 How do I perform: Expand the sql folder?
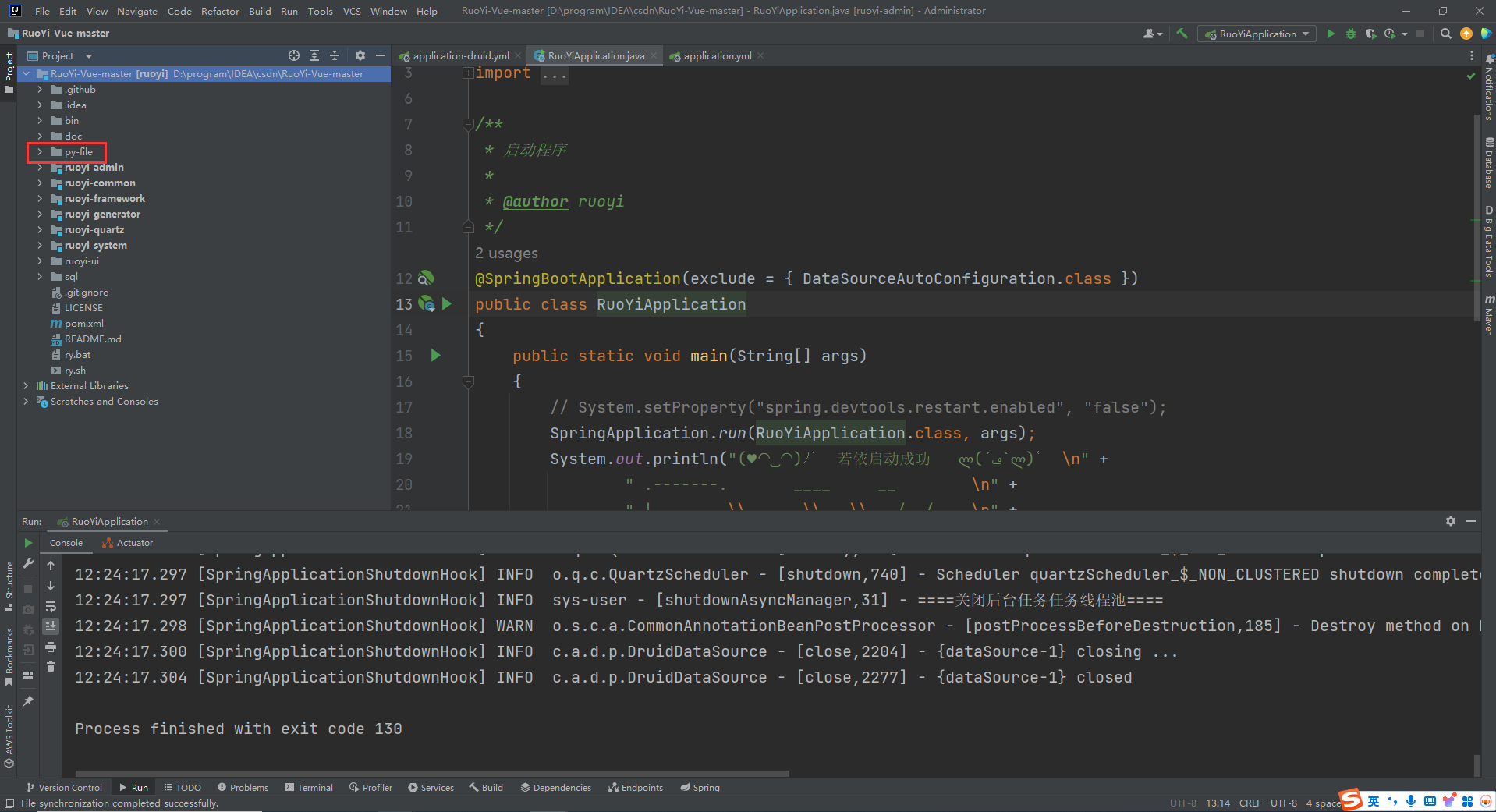tap(40, 277)
